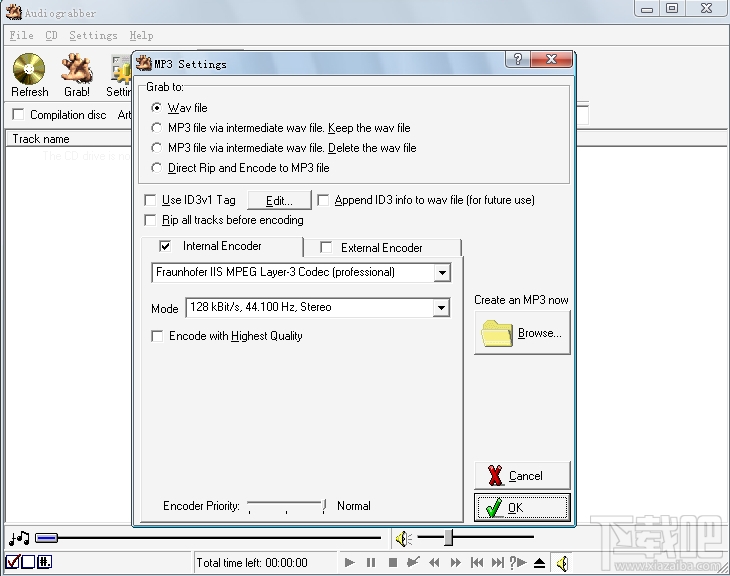The height and width of the screenshot is (576, 730).
Task: Click the help question mark button of MP3 Settings
Action: (517, 59)
